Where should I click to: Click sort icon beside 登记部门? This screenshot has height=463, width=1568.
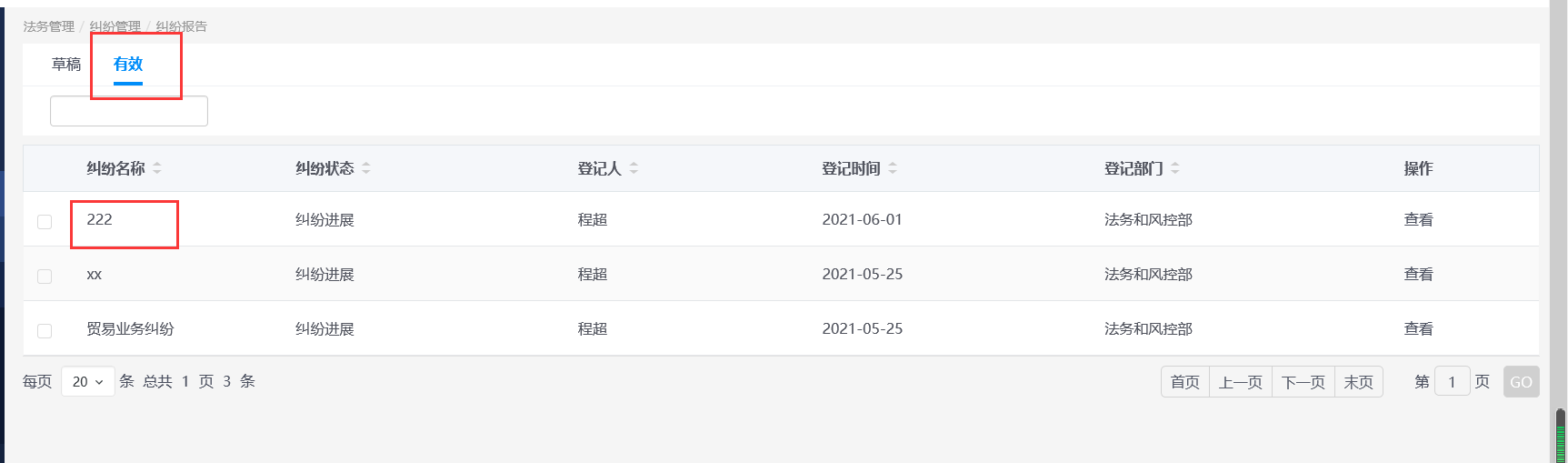click(1175, 168)
